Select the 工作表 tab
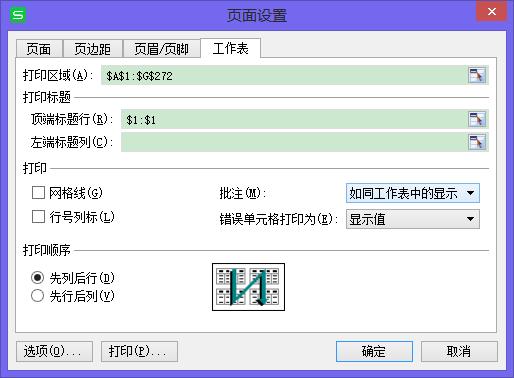Screen dimensions: 514x378 pos(230,48)
